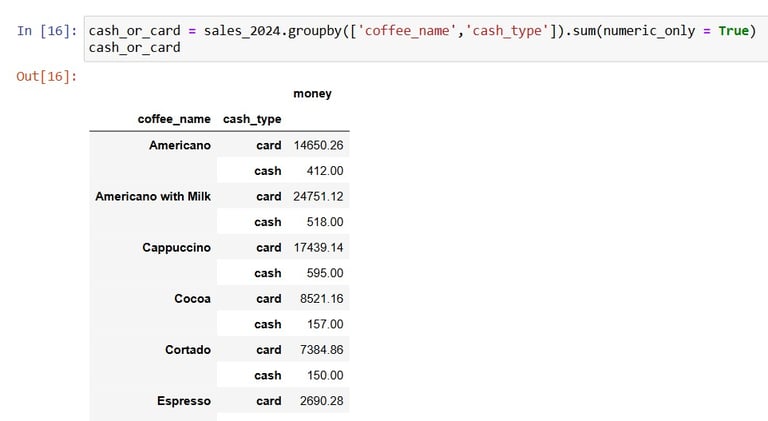The width and height of the screenshot is (768, 421).
Task: Select the Cortado row label
Action: pyautogui.click(x=188, y=350)
